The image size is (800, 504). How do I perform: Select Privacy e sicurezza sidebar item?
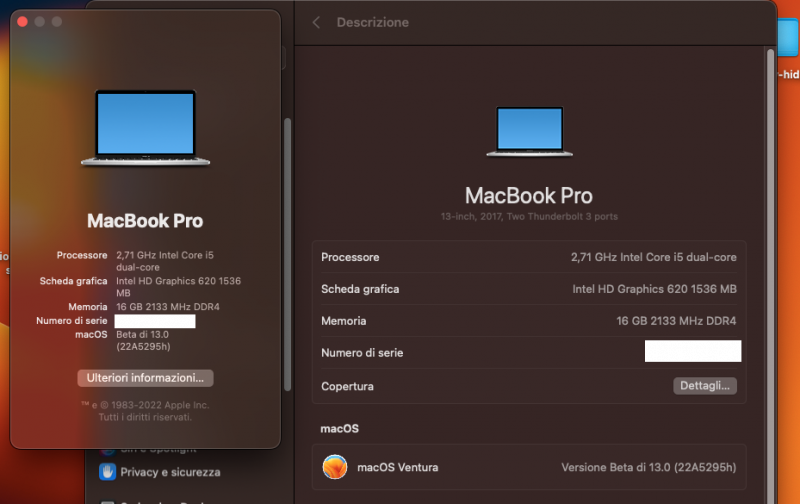click(x=160, y=472)
